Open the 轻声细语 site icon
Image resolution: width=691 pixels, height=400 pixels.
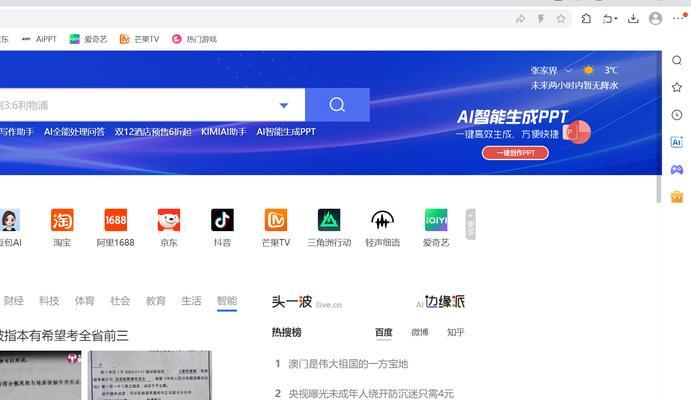tap(383, 220)
